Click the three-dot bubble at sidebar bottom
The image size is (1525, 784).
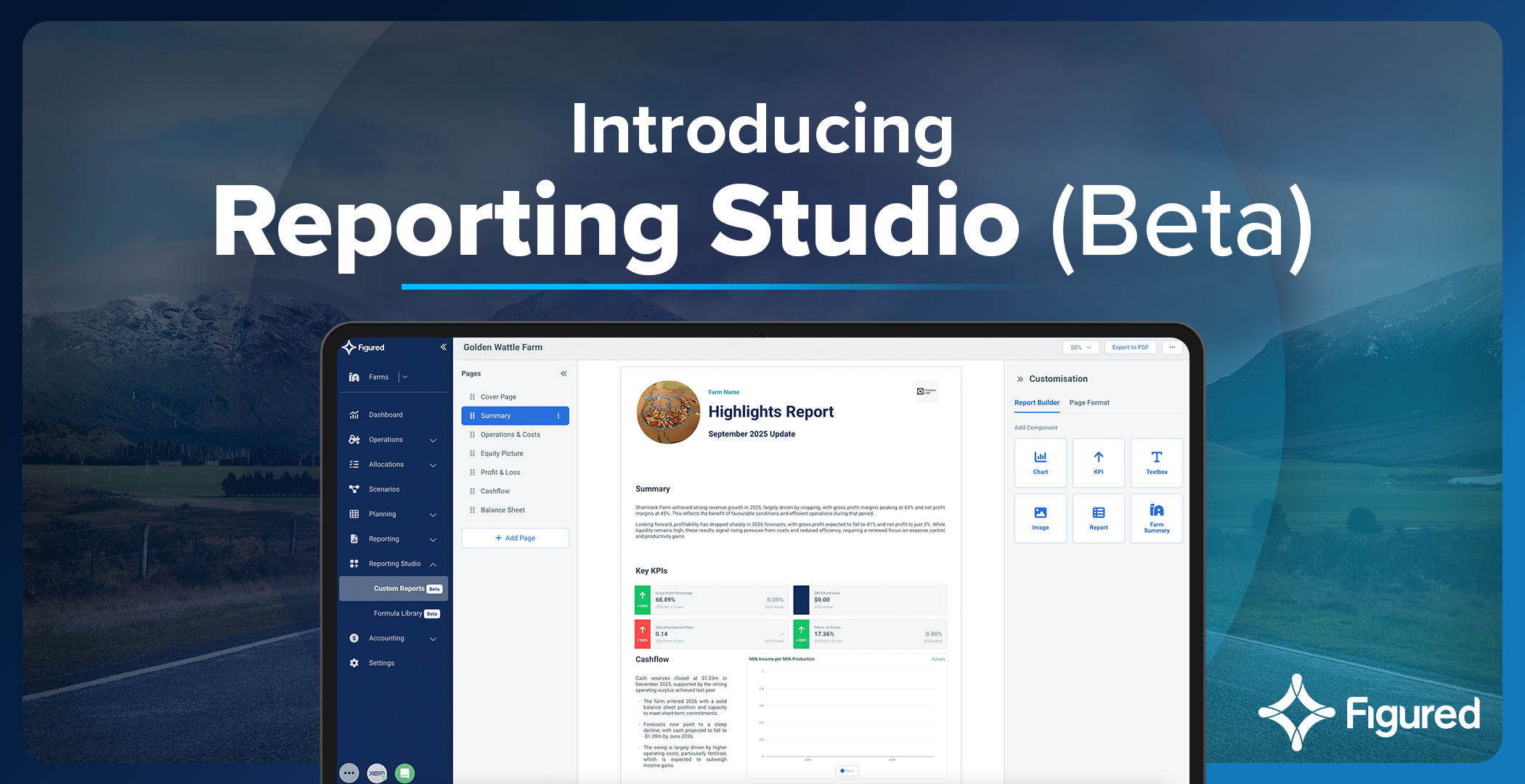[x=349, y=773]
